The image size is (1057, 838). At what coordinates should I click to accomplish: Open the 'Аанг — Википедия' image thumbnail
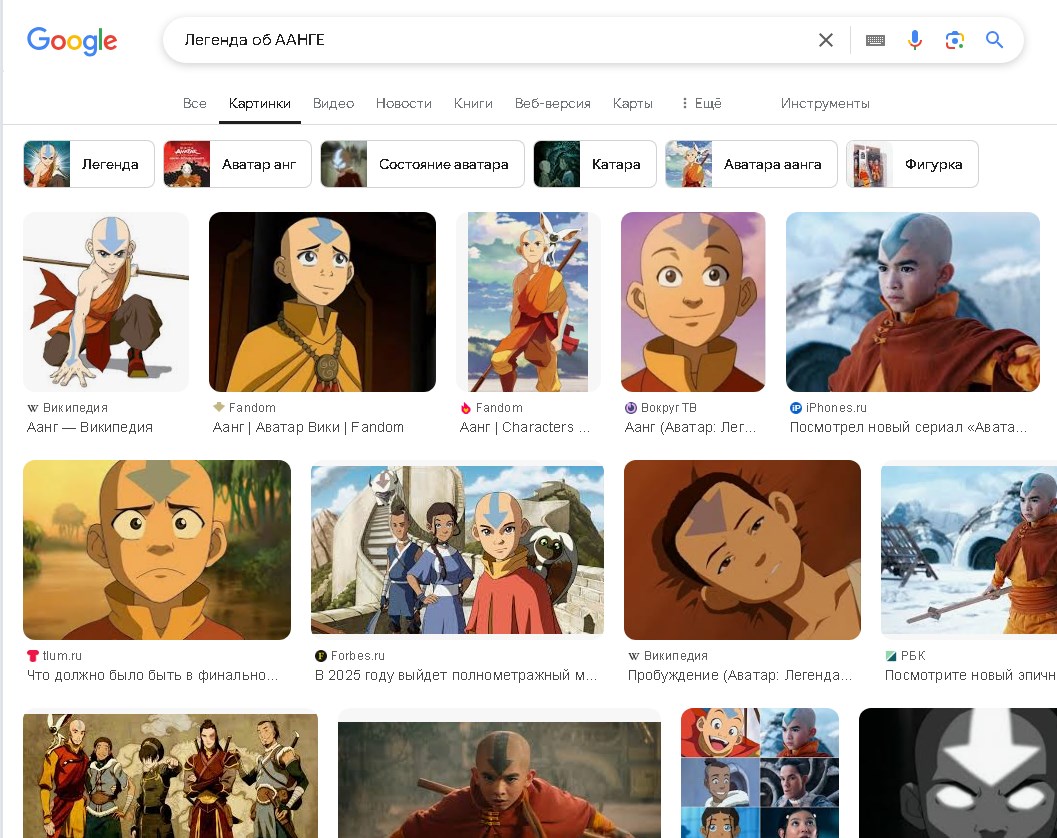106,301
